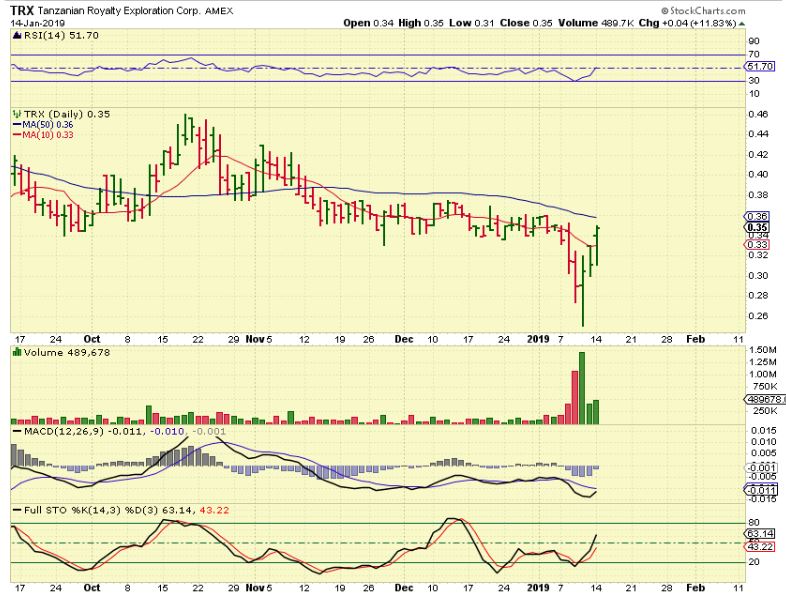Image resolution: width=786 pixels, height=599 pixels.
Task: Click the Full STO panel legend icon
Action: tap(15, 513)
